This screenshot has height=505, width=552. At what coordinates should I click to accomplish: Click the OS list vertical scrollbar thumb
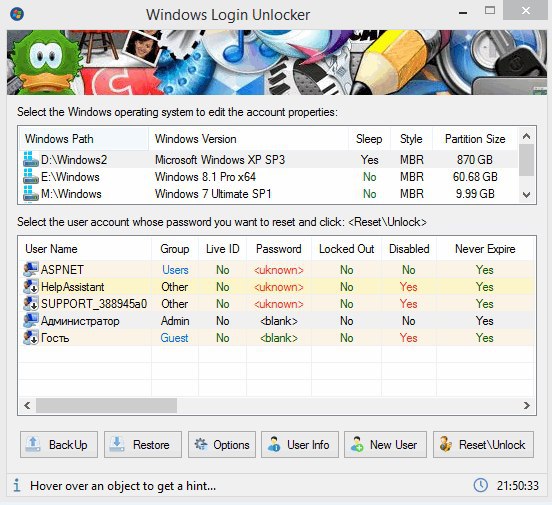coord(527,160)
